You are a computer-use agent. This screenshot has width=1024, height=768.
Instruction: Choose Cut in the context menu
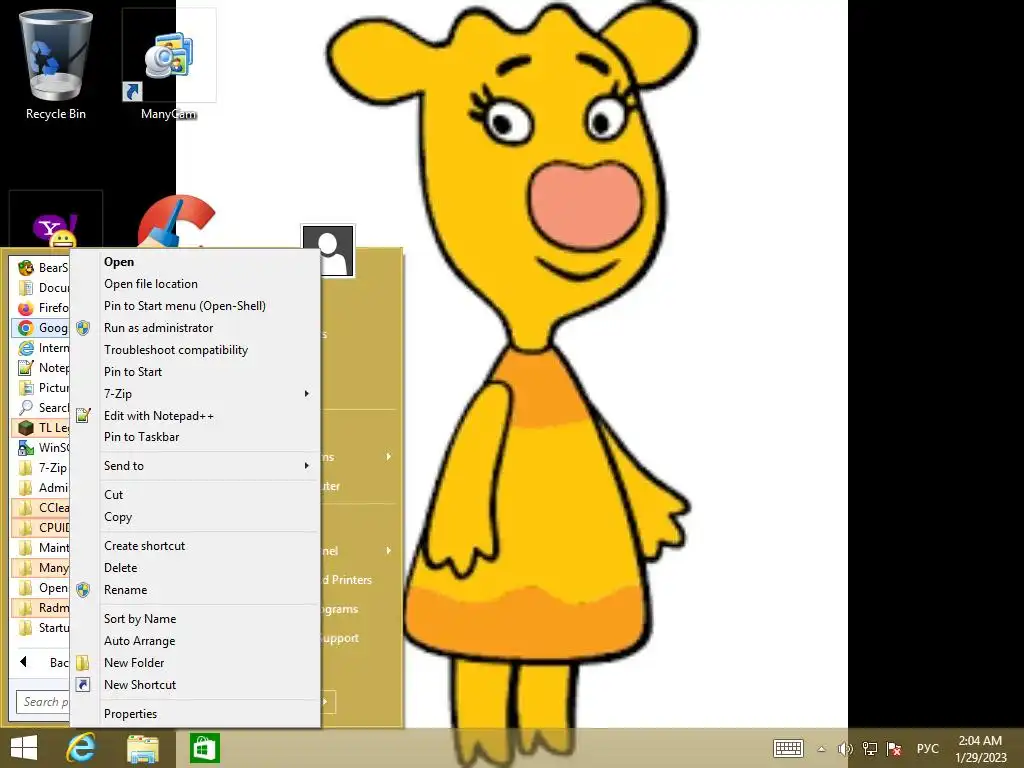(x=196, y=495)
